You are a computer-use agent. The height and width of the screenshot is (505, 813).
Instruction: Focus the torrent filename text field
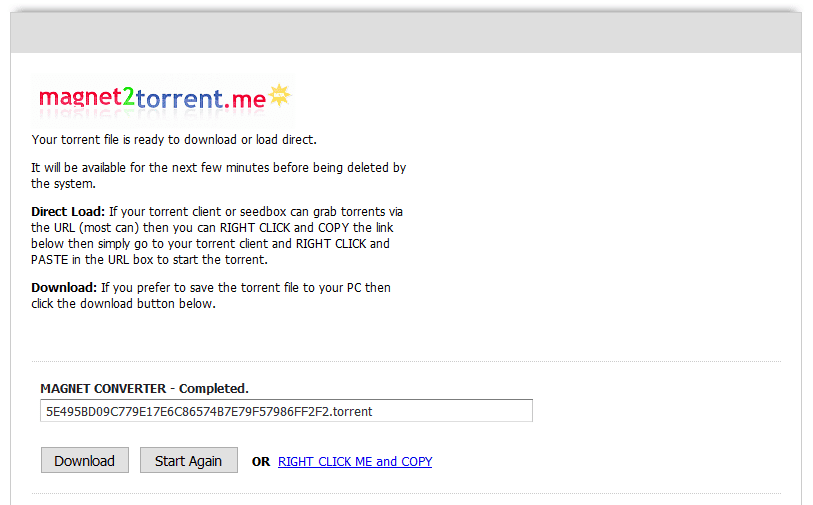click(x=286, y=411)
